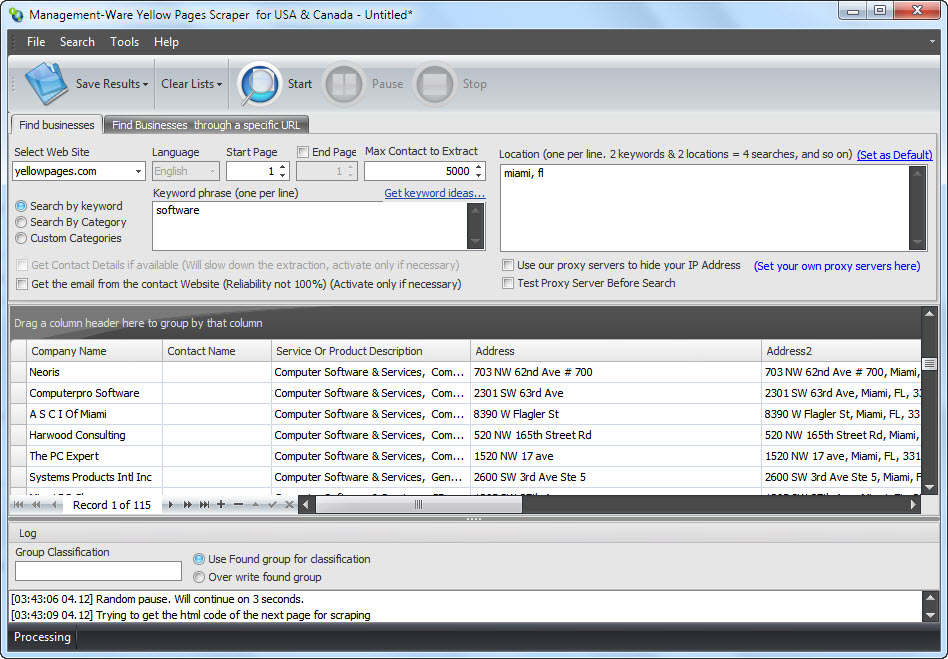Select Over write found group option
The width and height of the screenshot is (948, 659).
click(x=198, y=577)
